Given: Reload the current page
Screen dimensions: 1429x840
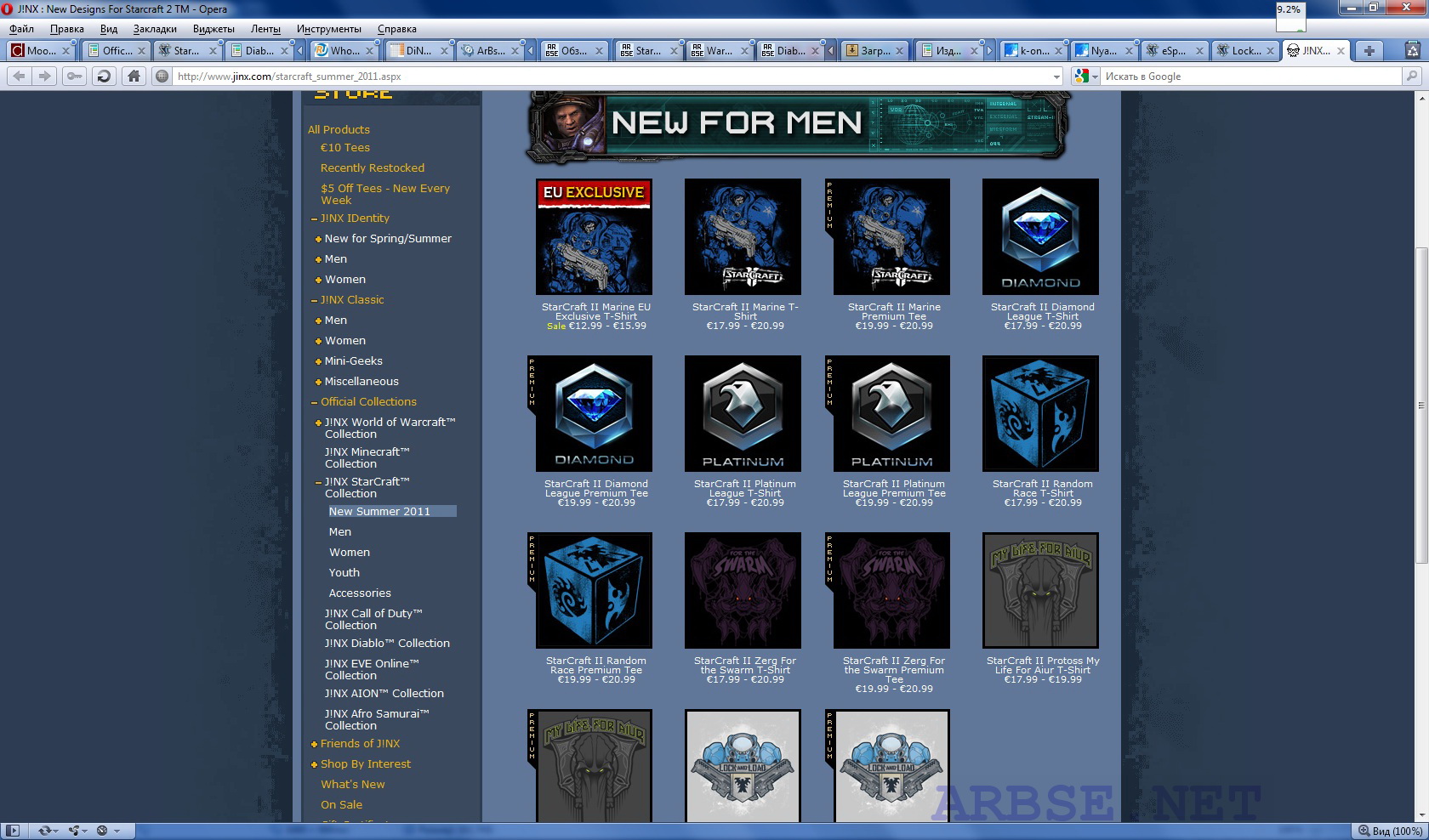Looking at the screenshot, I should [x=104, y=76].
